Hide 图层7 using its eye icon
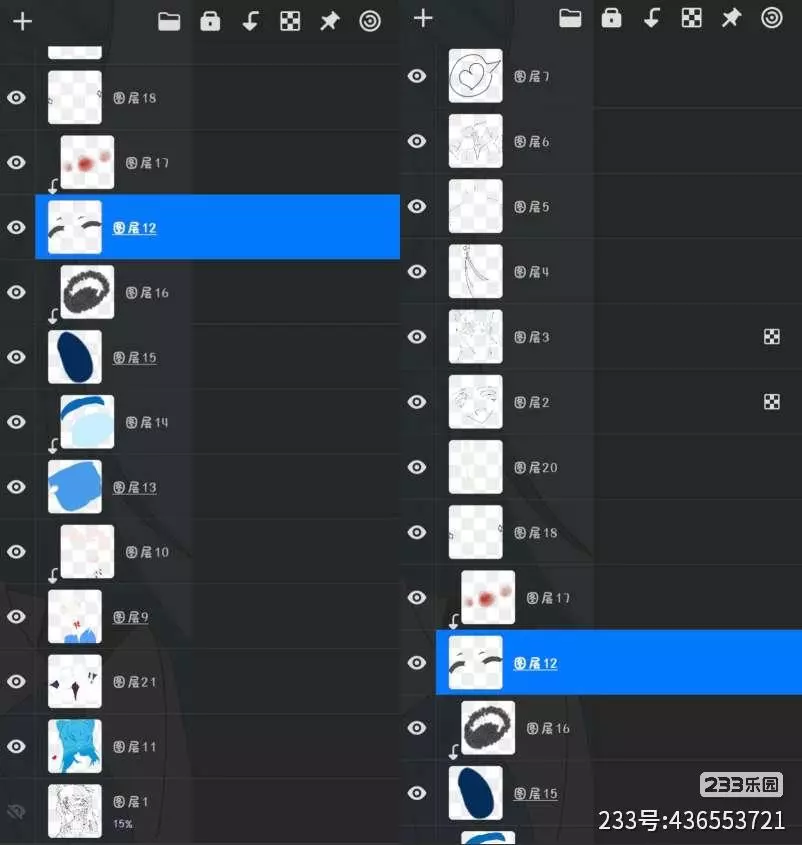The width and height of the screenshot is (802, 845). pyautogui.click(x=417, y=76)
